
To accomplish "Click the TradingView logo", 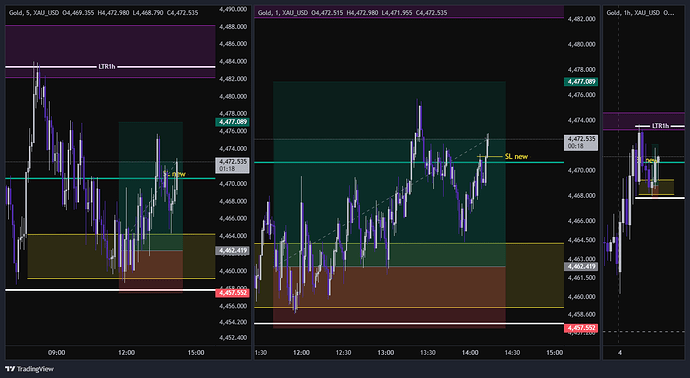I will pos(29,369).
